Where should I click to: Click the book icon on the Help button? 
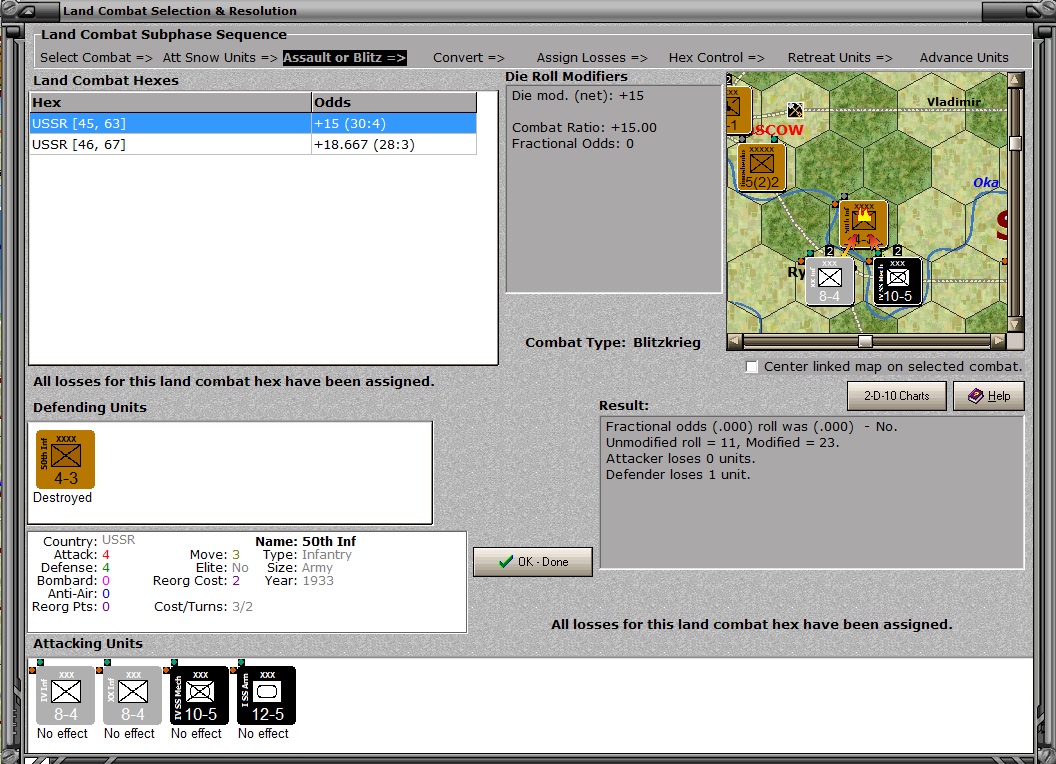pyautogui.click(x=975, y=396)
